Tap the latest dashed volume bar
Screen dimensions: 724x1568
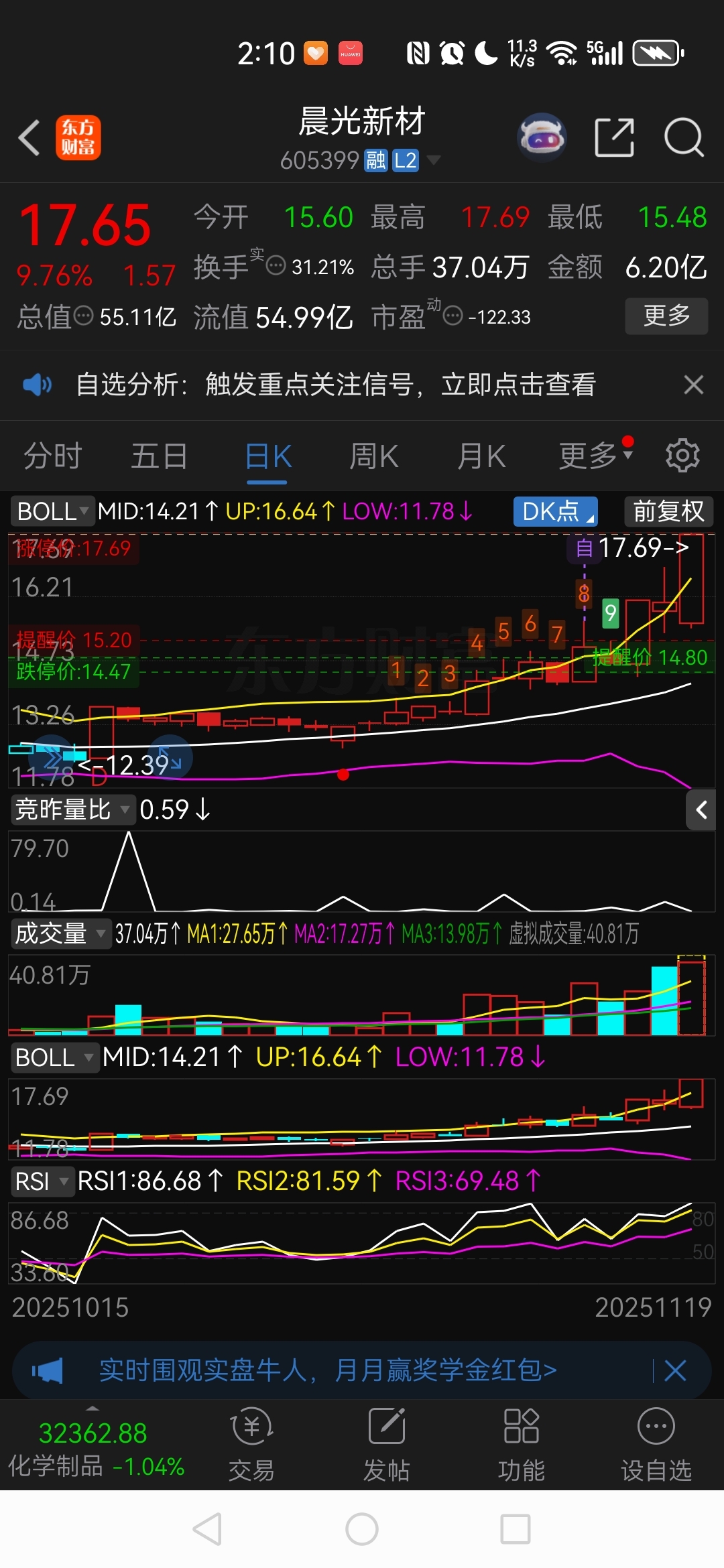point(692,996)
